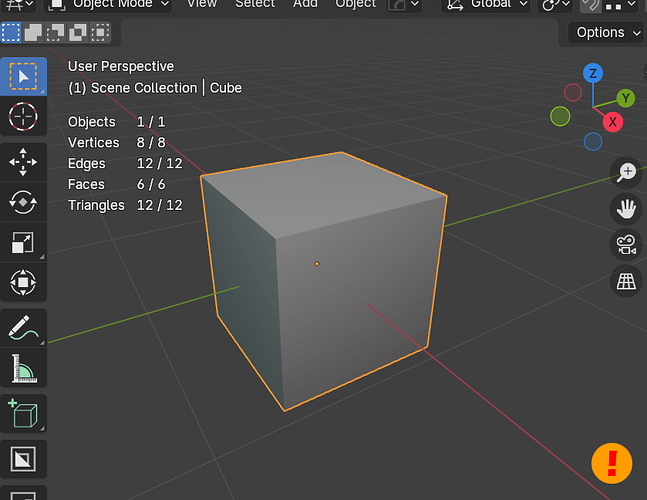Open the Object Mode dropdown

point(108,5)
